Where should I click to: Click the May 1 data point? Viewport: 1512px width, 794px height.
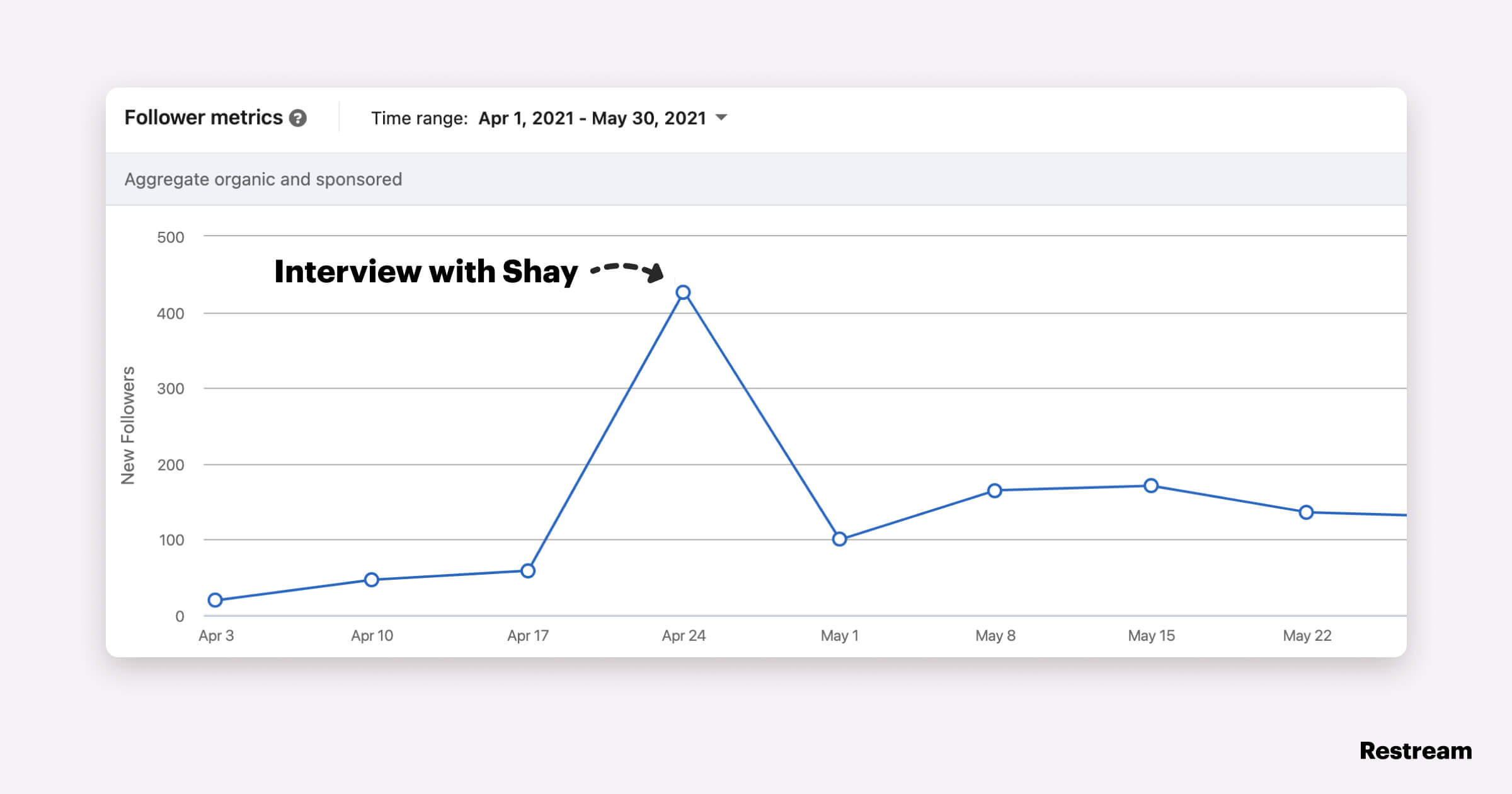(839, 539)
